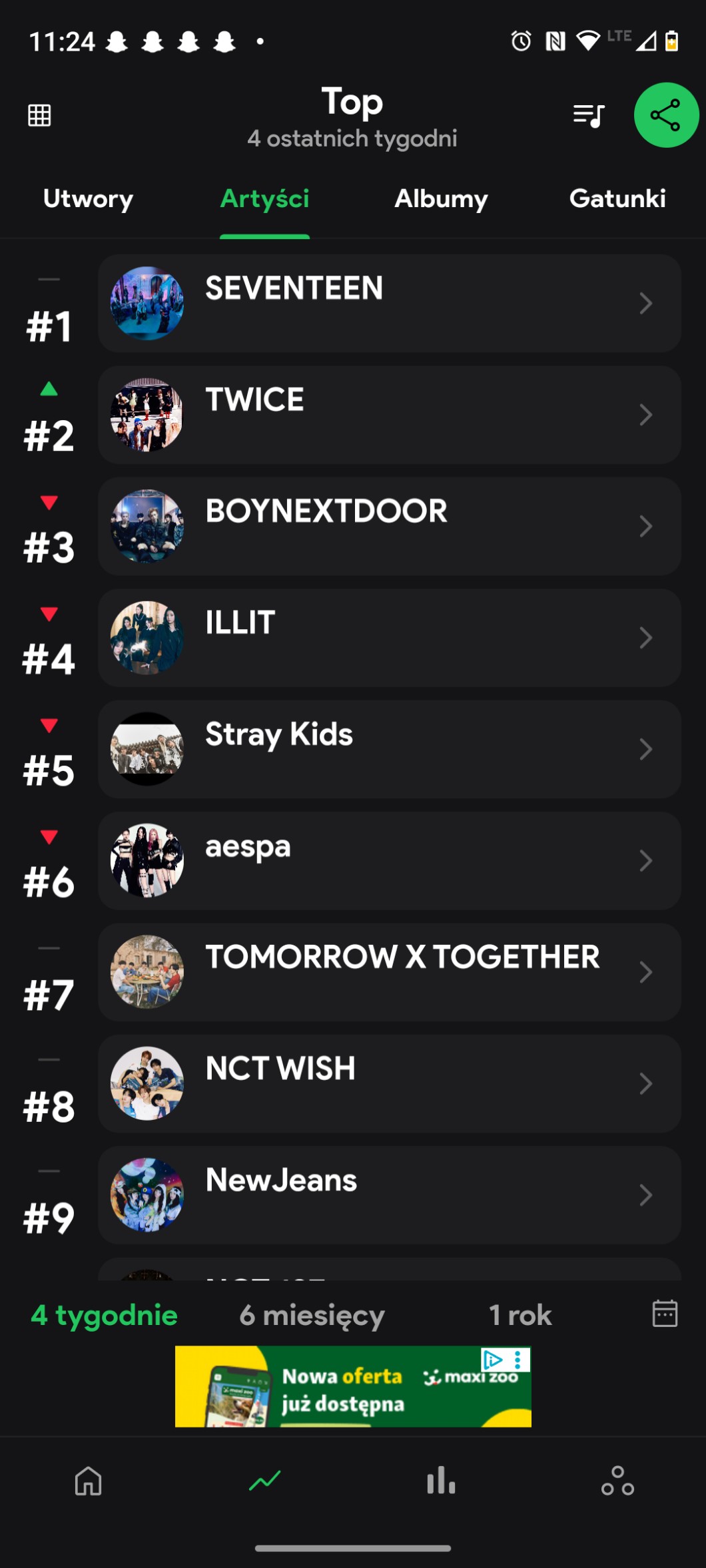Switch time range to 1 rok
The height and width of the screenshot is (1568, 706).
click(520, 1315)
